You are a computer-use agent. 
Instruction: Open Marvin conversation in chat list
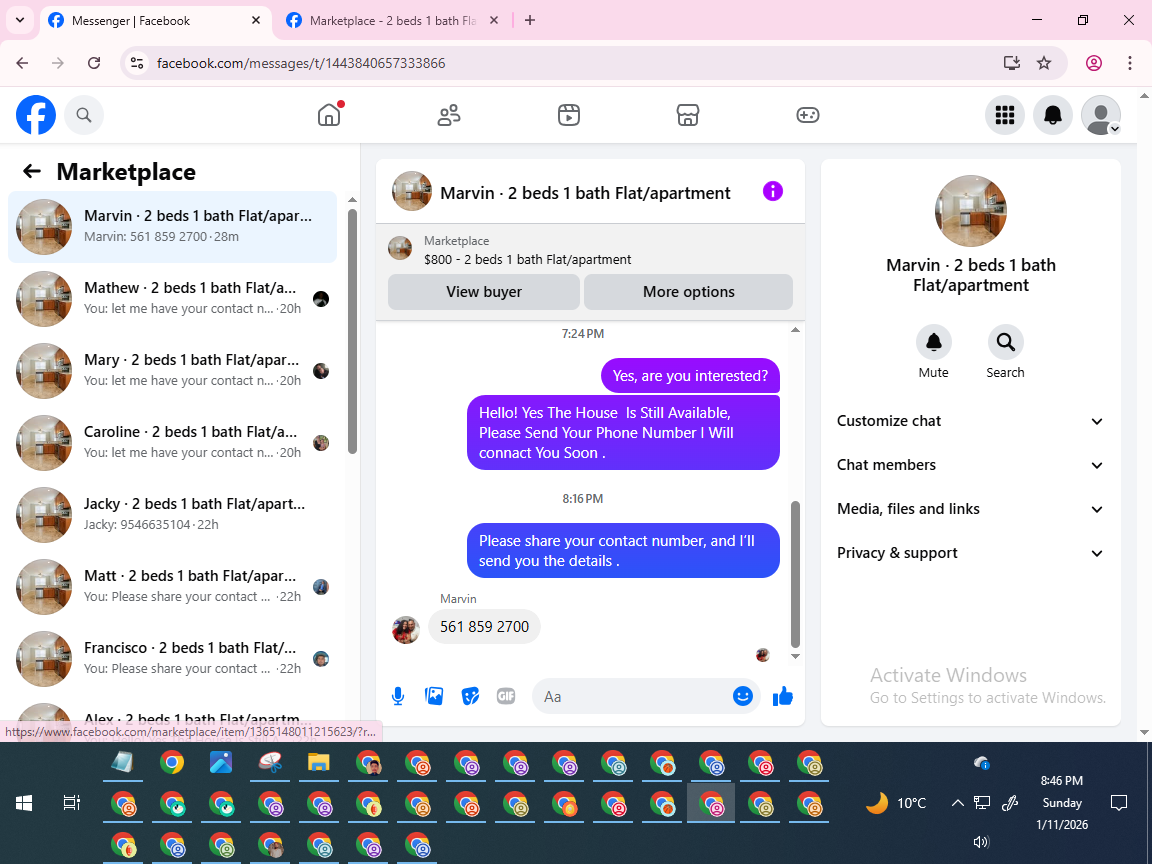point(173,227)
